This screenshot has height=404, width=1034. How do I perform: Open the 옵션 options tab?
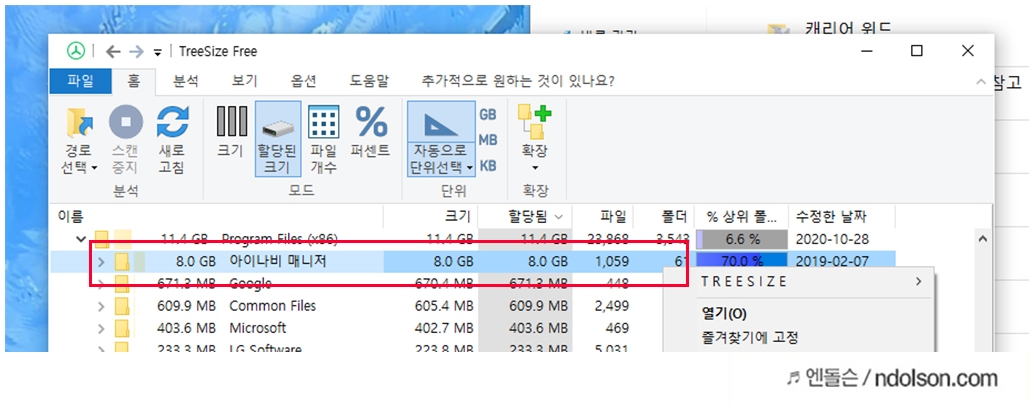pos(303,81)
